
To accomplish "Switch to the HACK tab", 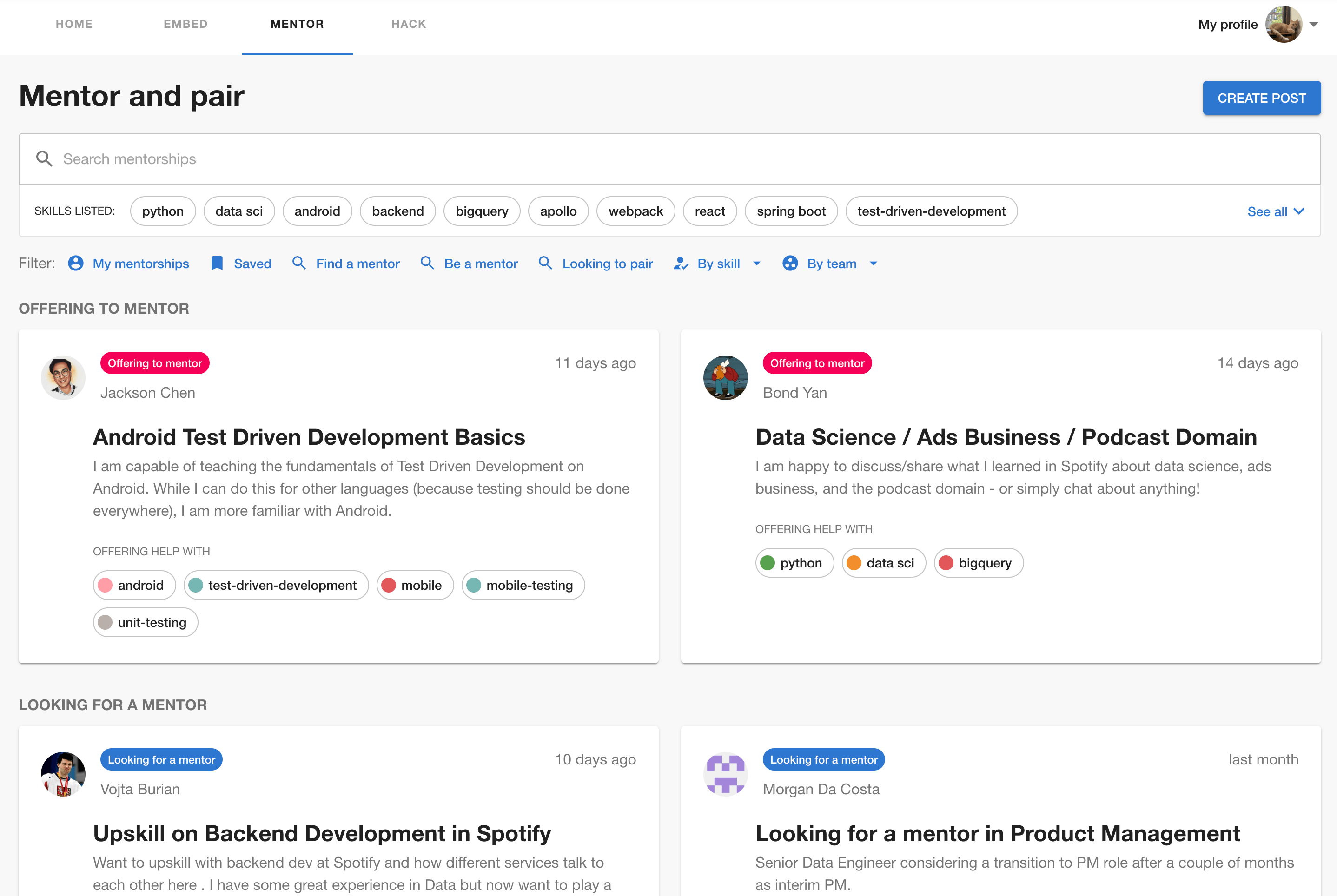I will (x=409, y=24).
